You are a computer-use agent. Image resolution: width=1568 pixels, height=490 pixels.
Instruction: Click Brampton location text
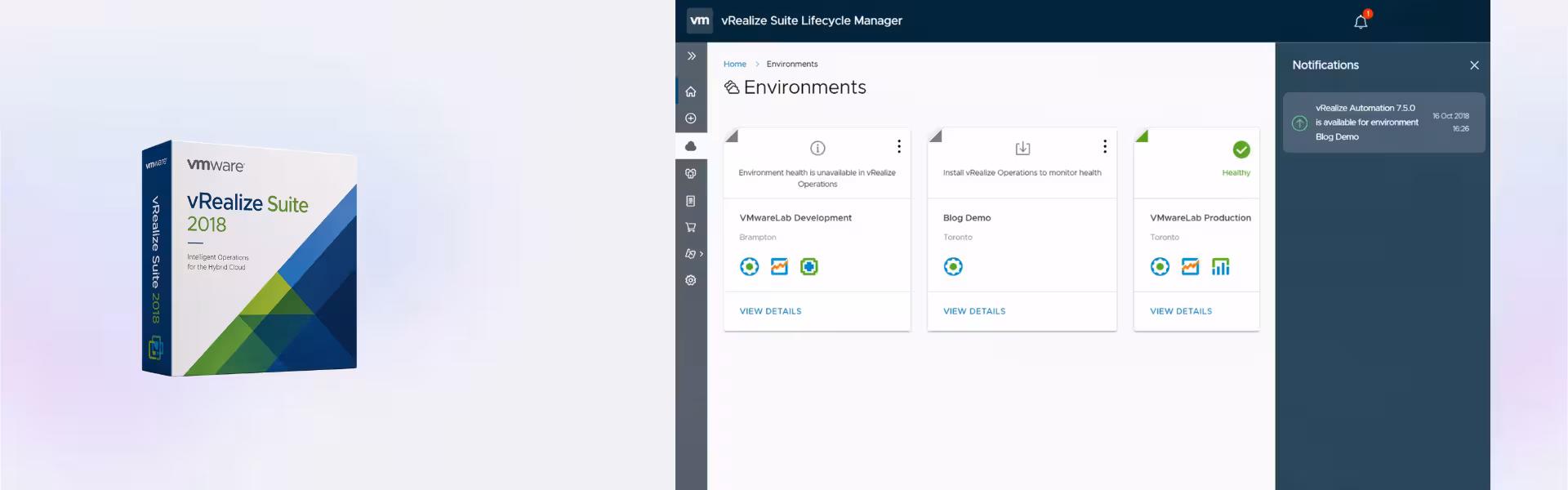click(758, 238)
